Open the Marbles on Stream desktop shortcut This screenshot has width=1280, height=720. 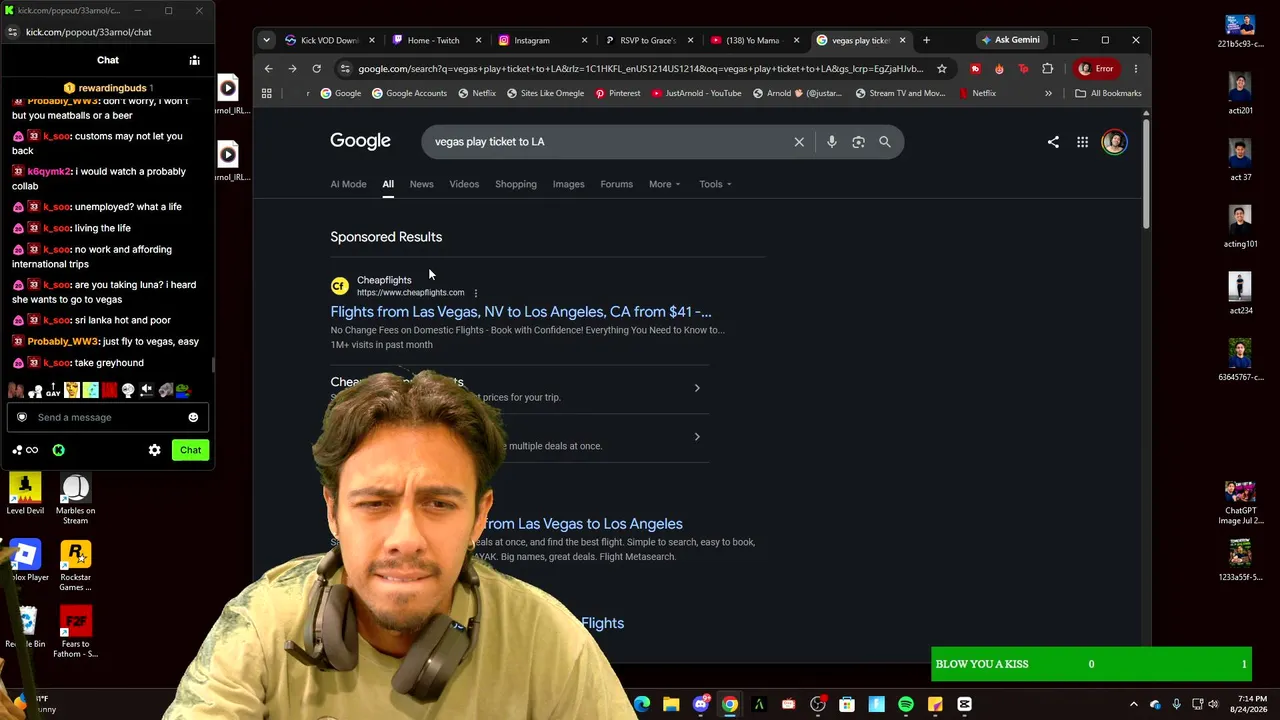(x=75, y=499)
